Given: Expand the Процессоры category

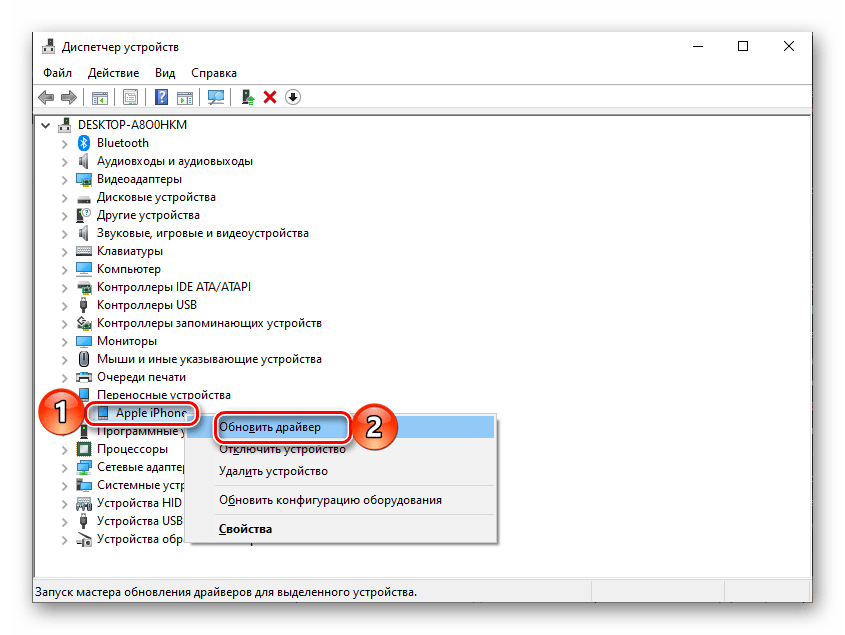Looking at the screenshot, I should [65, 450].
